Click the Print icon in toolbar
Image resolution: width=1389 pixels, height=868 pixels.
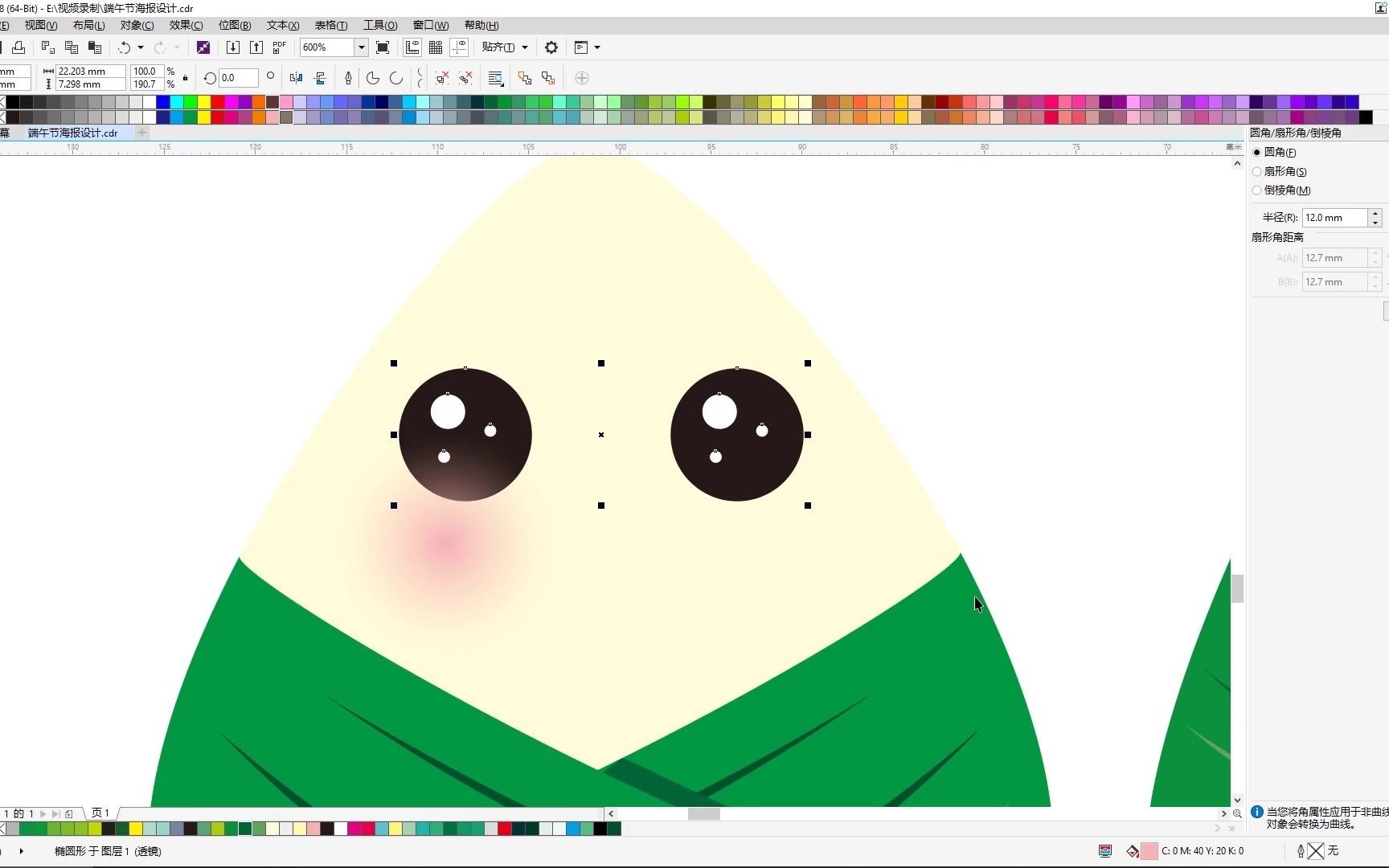click(18, 47)
